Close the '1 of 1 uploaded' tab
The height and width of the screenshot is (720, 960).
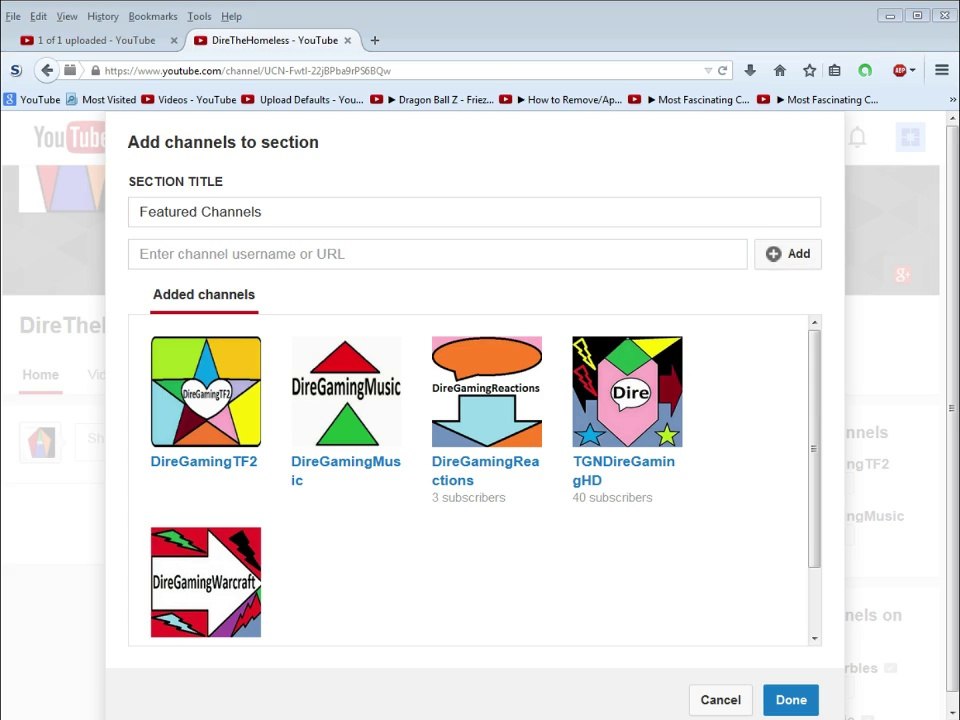tap(174, 40)
